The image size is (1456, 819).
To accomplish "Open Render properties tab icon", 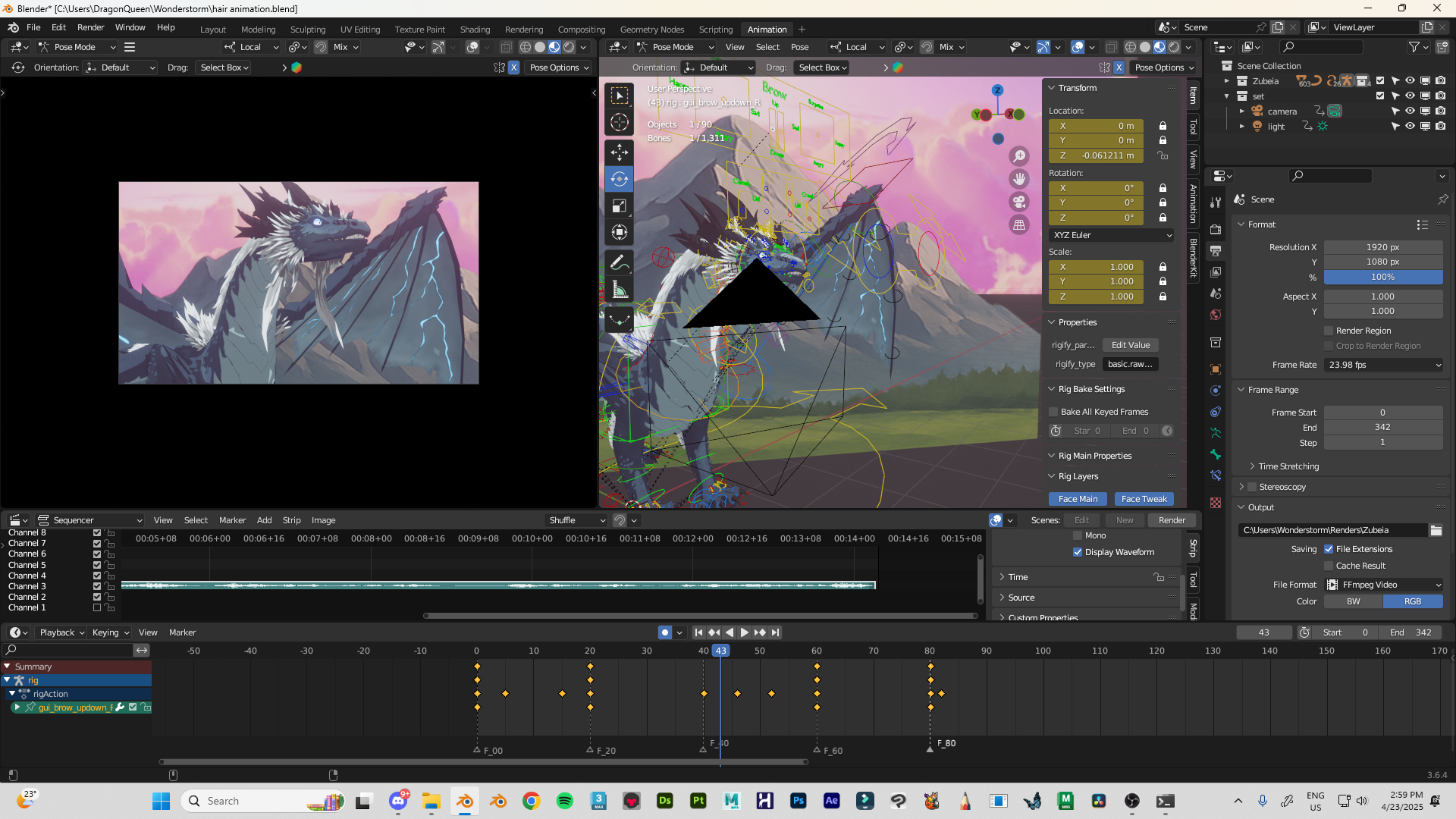I will [x=1216, y=229].
